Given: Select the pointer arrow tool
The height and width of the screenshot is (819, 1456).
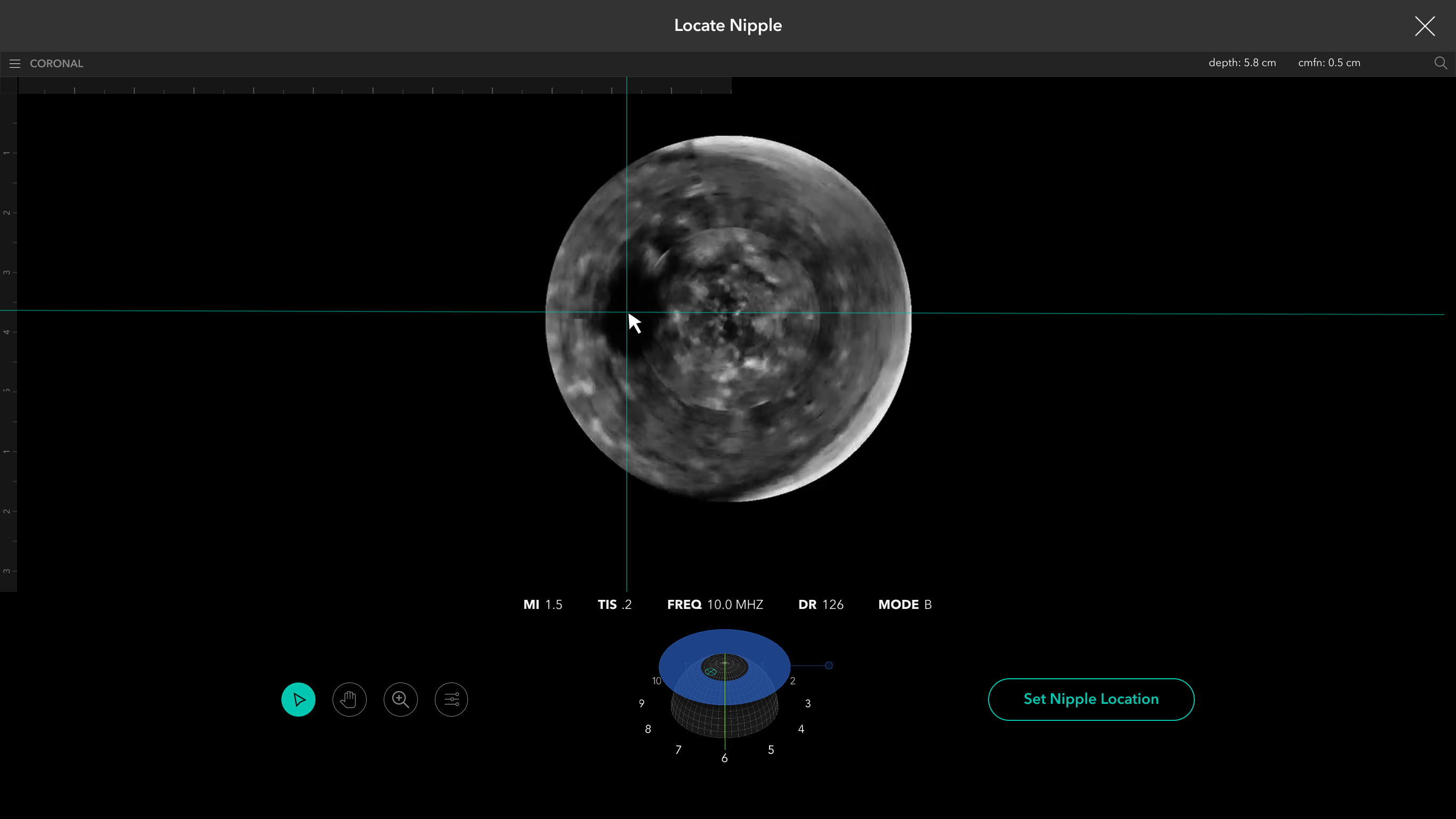Looking at the screenshot, I should click(298, 700).
